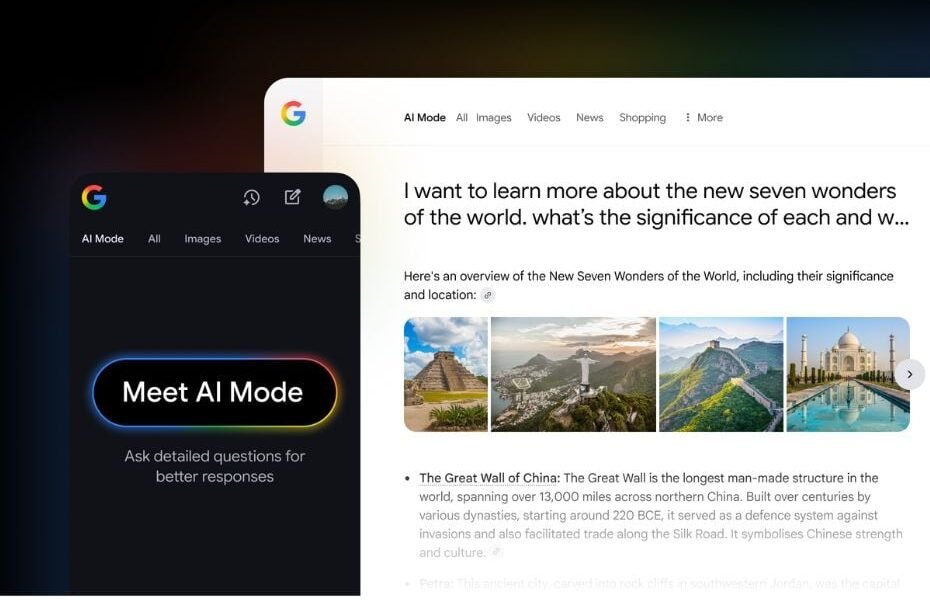Click the Meet AI Mode button
The height and width of the screenshot is (600, 930).
pyautogui.click(x=215, y=392)
